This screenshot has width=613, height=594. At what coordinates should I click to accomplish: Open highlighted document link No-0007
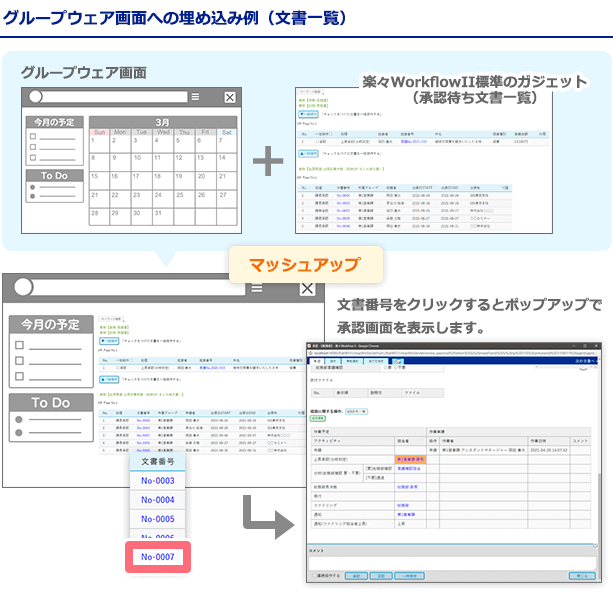(x=158, y=557)
